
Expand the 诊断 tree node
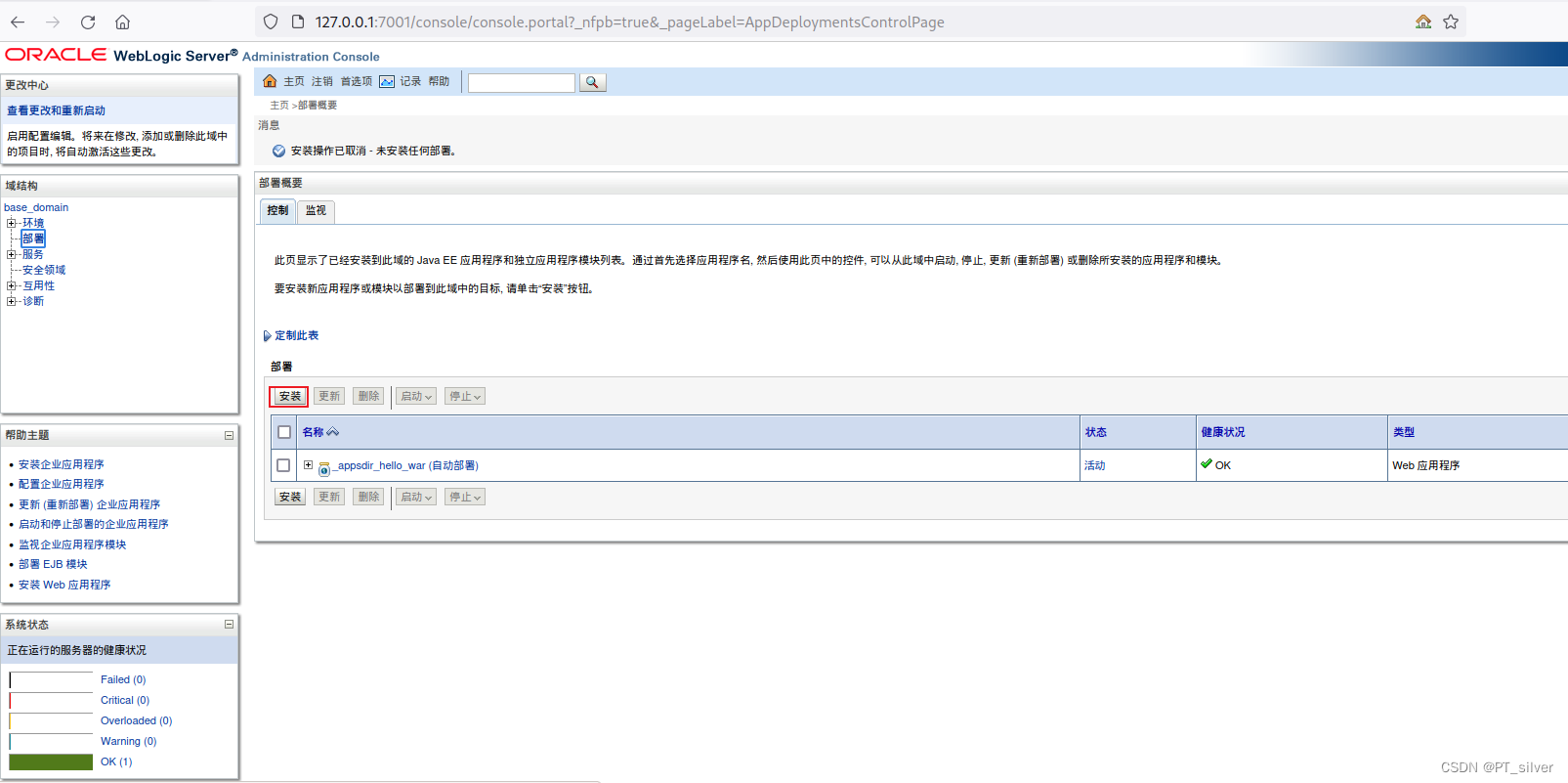pyautogui.click(x=12, y=301)
